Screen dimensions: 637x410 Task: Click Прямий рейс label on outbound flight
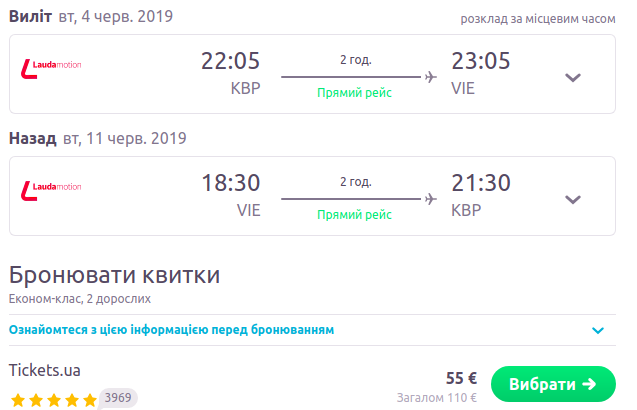(x=354, y=92)
